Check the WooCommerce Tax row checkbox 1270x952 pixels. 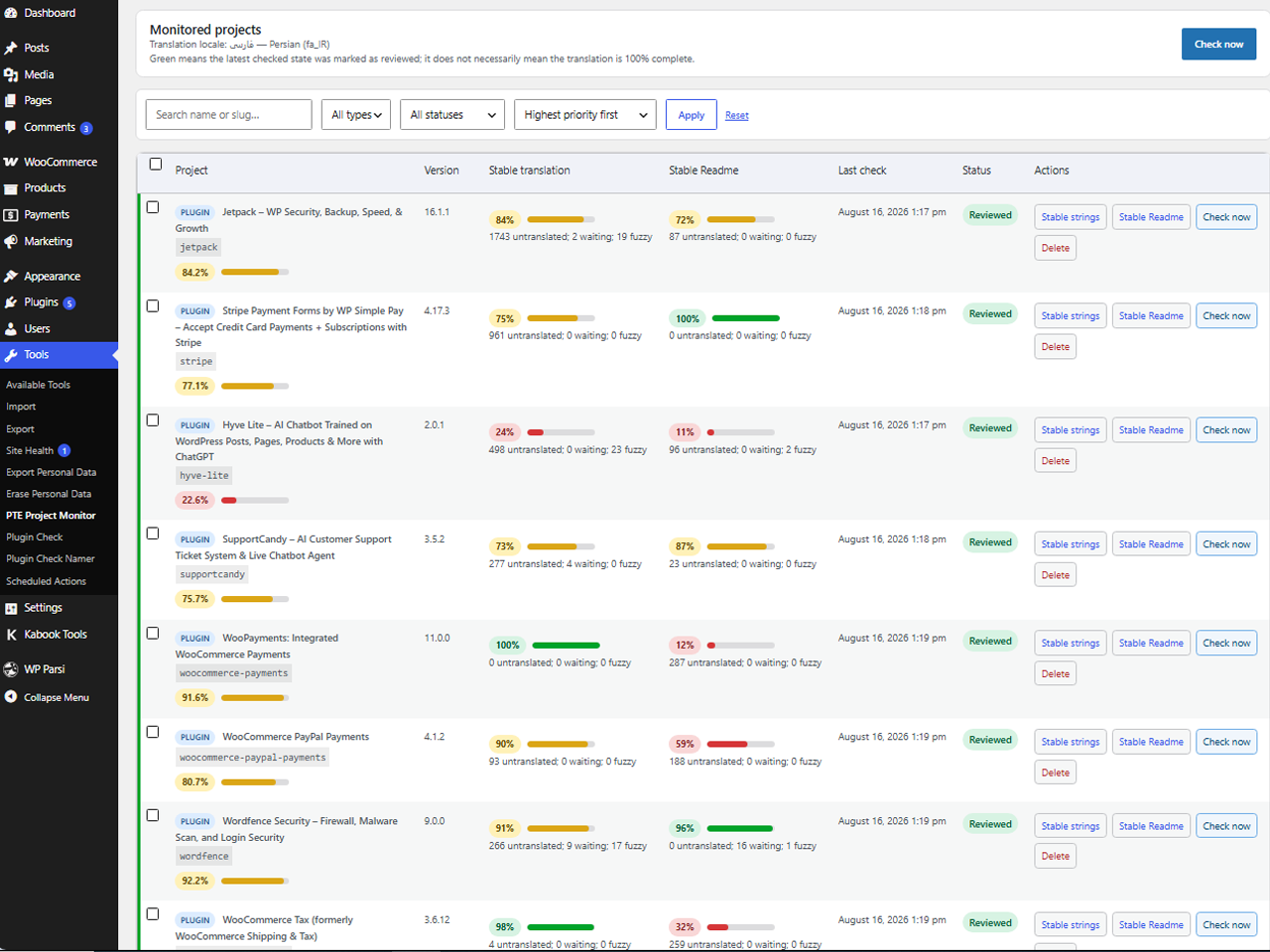(153, 914)
